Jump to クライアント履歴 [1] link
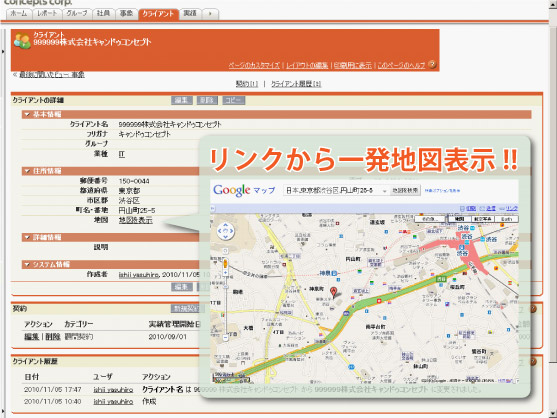 pos(296,84)
